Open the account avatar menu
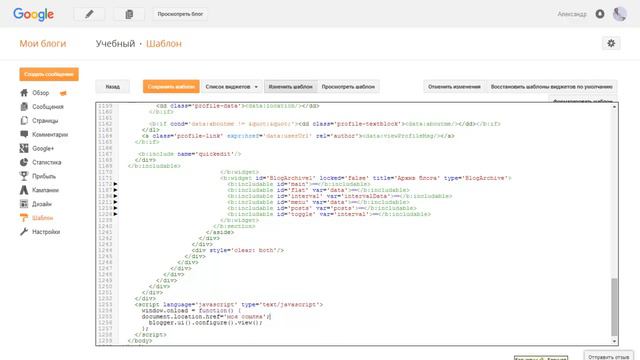Image resolution: width=640 pixels, height=360 pixels. click(x=620, y=14)
